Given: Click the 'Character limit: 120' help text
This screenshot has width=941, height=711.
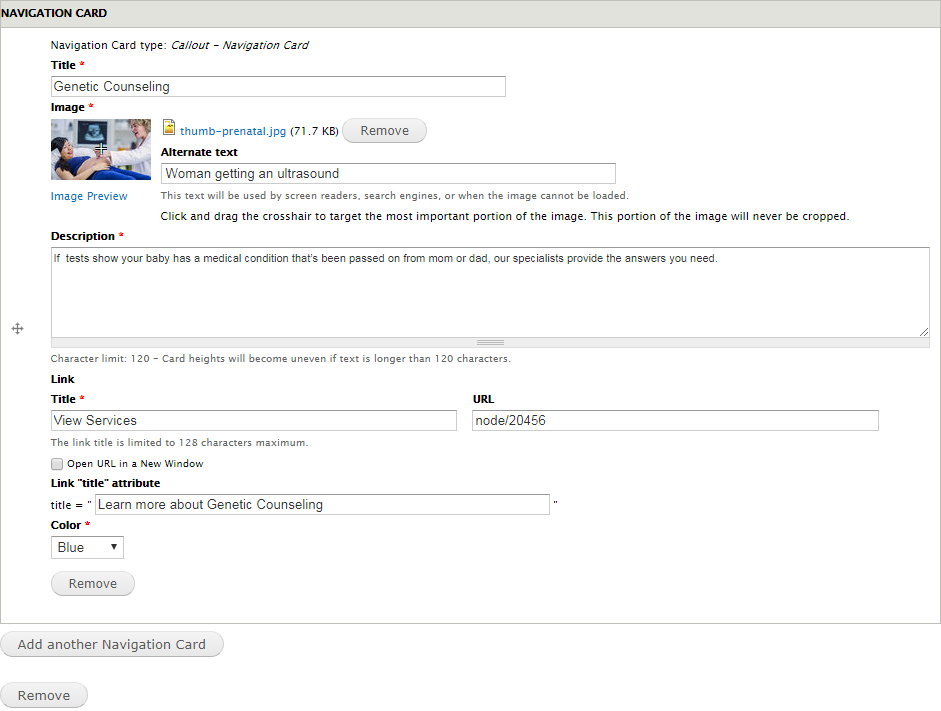Looking at the screenshot, I should click(280, 358).
